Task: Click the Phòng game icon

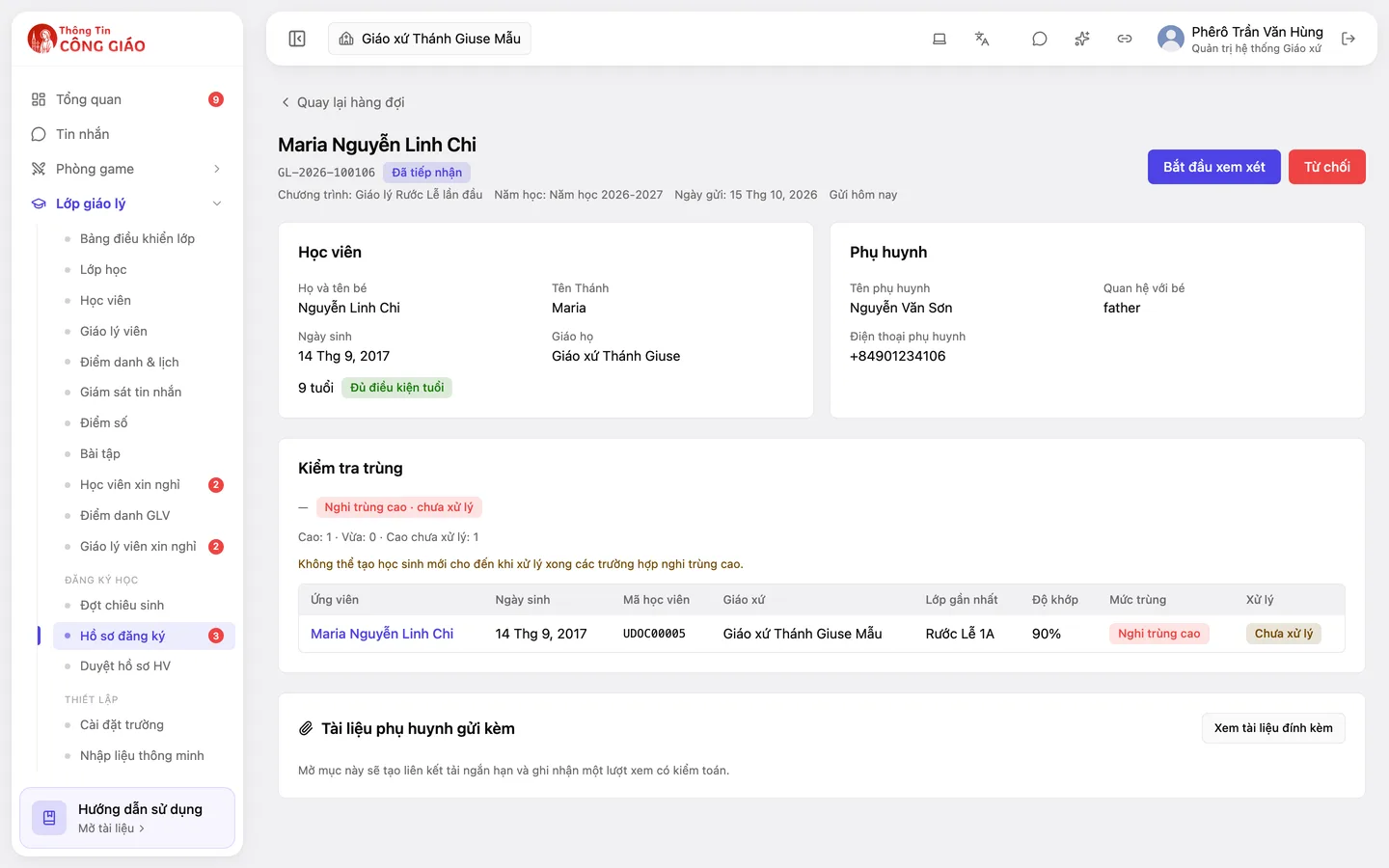Action: pyautogui.click(x=39, y=169)
